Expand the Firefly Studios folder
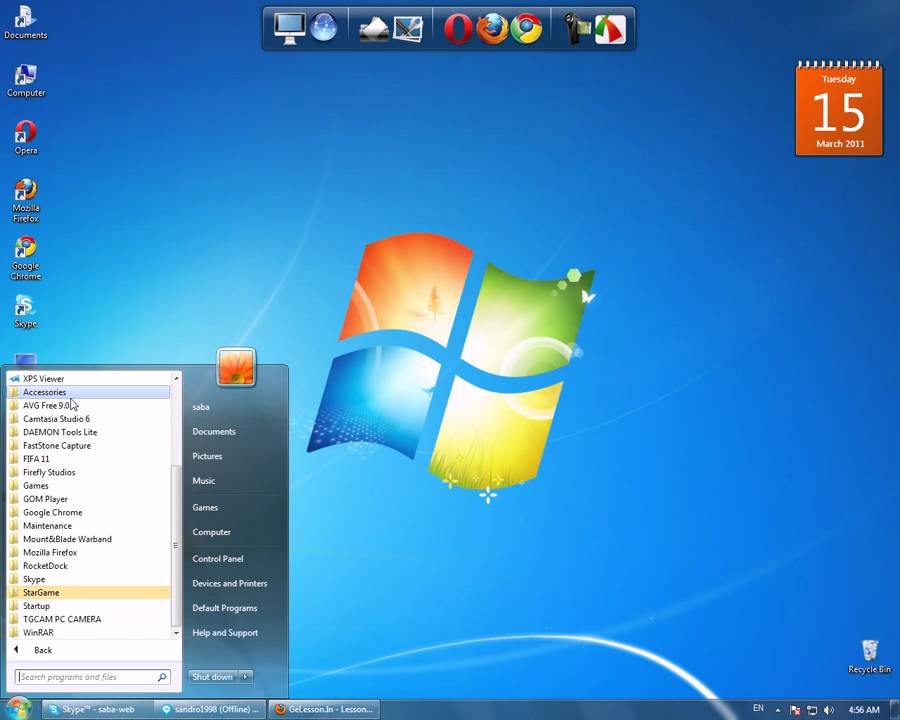This screenshot has height=720, width=900. [x=89, y=472]
